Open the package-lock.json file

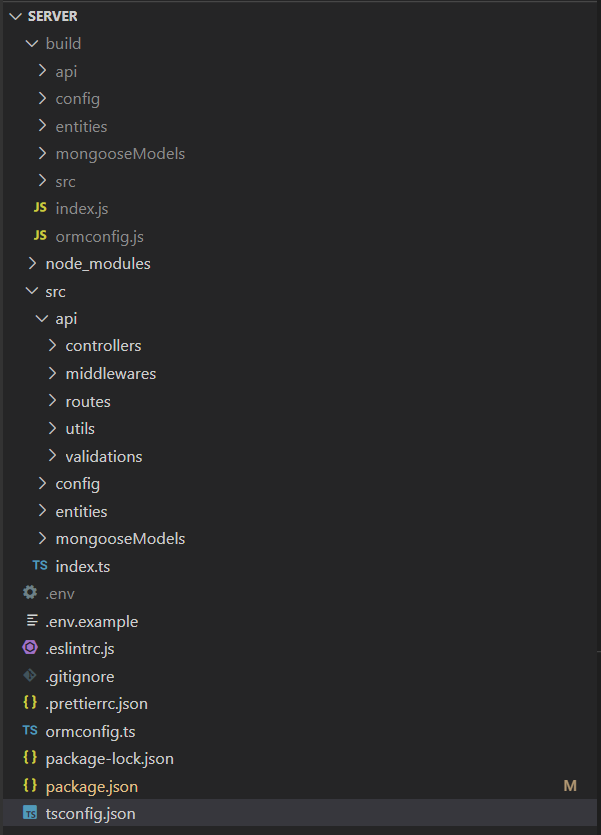coord(110,759)
